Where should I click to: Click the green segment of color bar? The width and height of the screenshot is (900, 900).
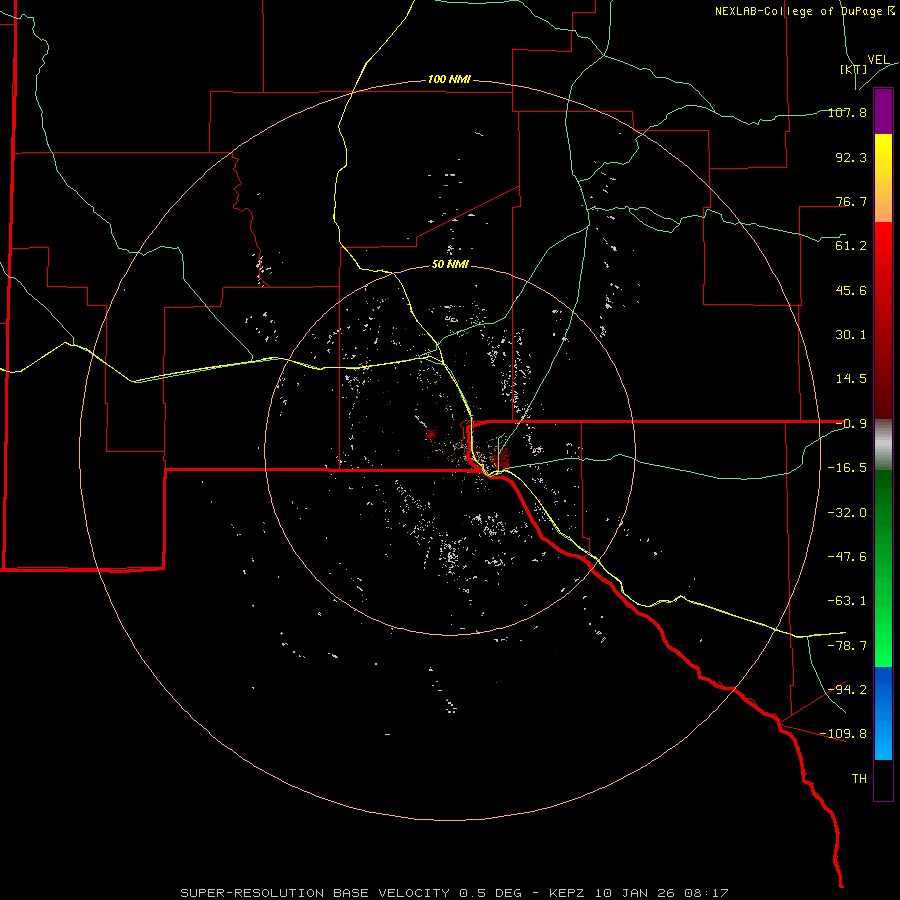883,568
